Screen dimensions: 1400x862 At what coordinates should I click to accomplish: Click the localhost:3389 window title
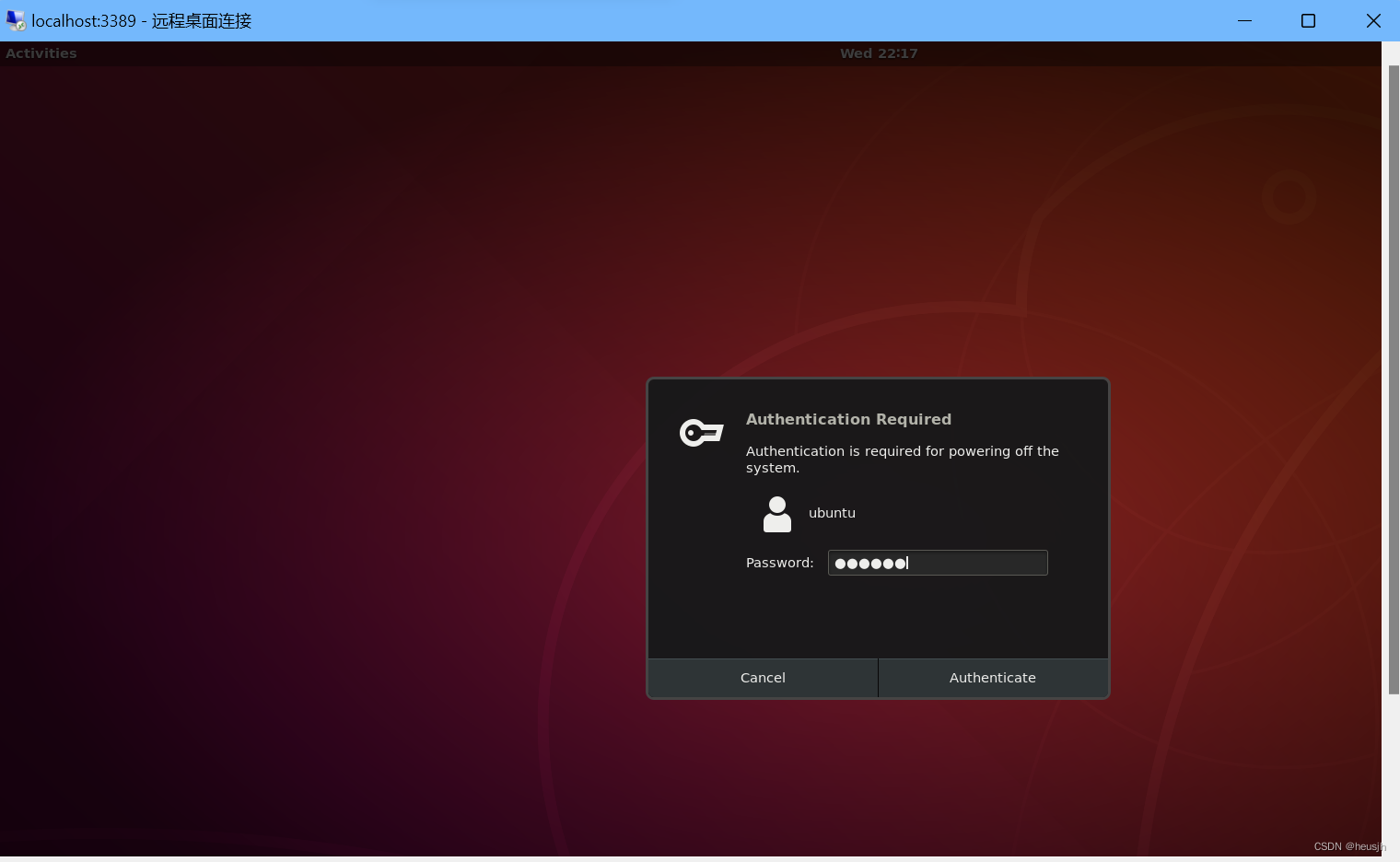[x=142, y=20]
